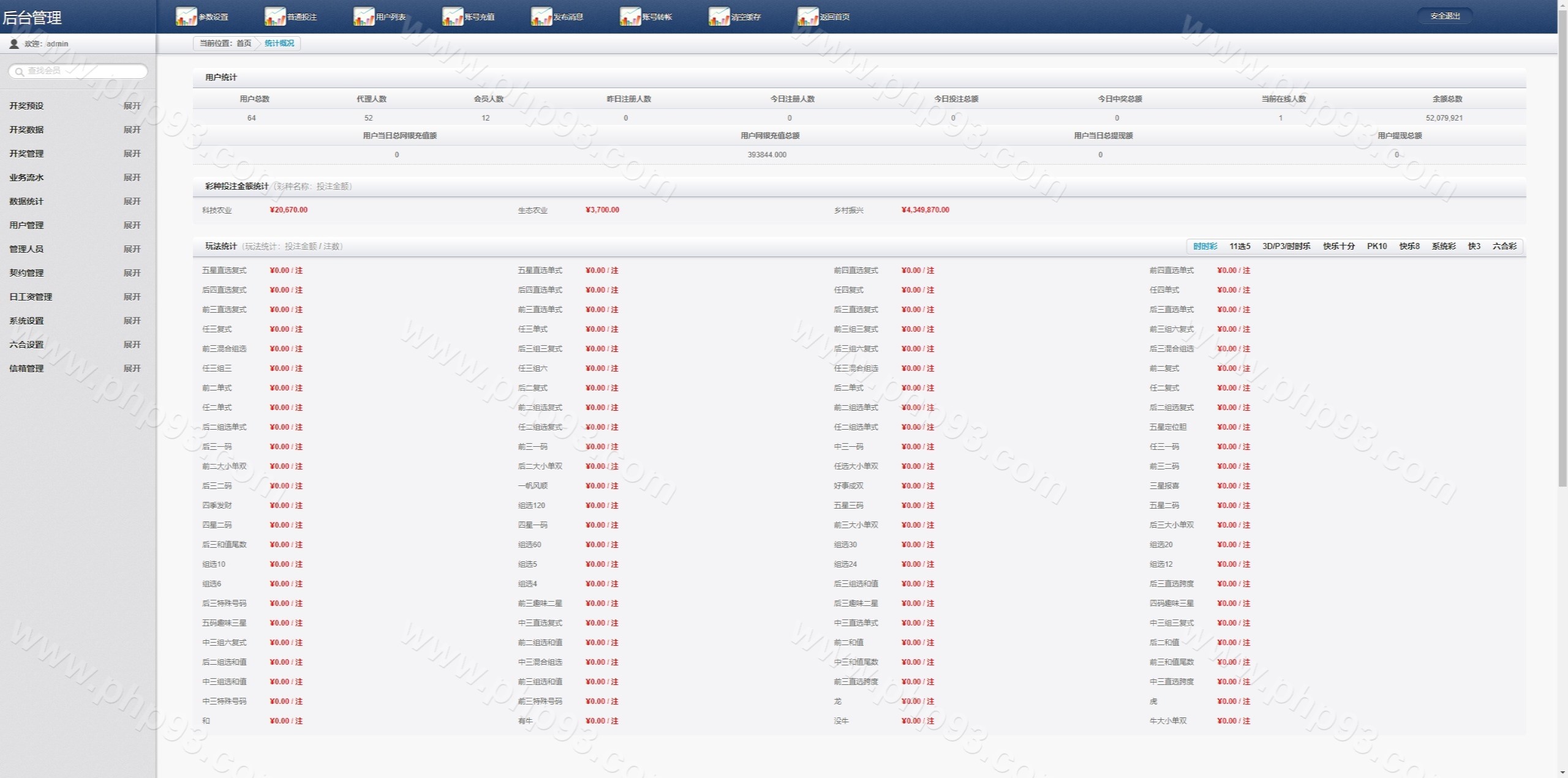
Task: Click the 返回首页 icon
Action: [x=808, y=17]
